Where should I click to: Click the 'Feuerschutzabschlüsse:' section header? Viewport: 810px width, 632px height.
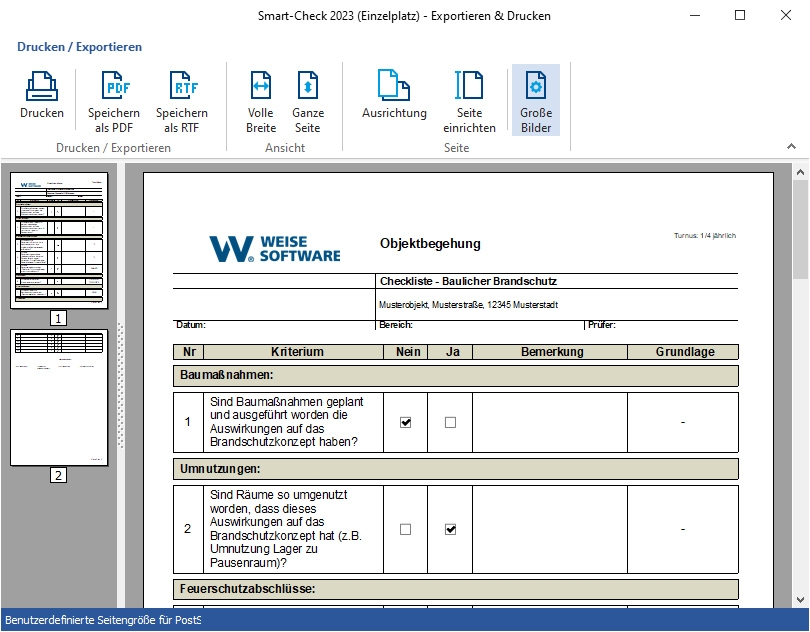click(456, 589)
